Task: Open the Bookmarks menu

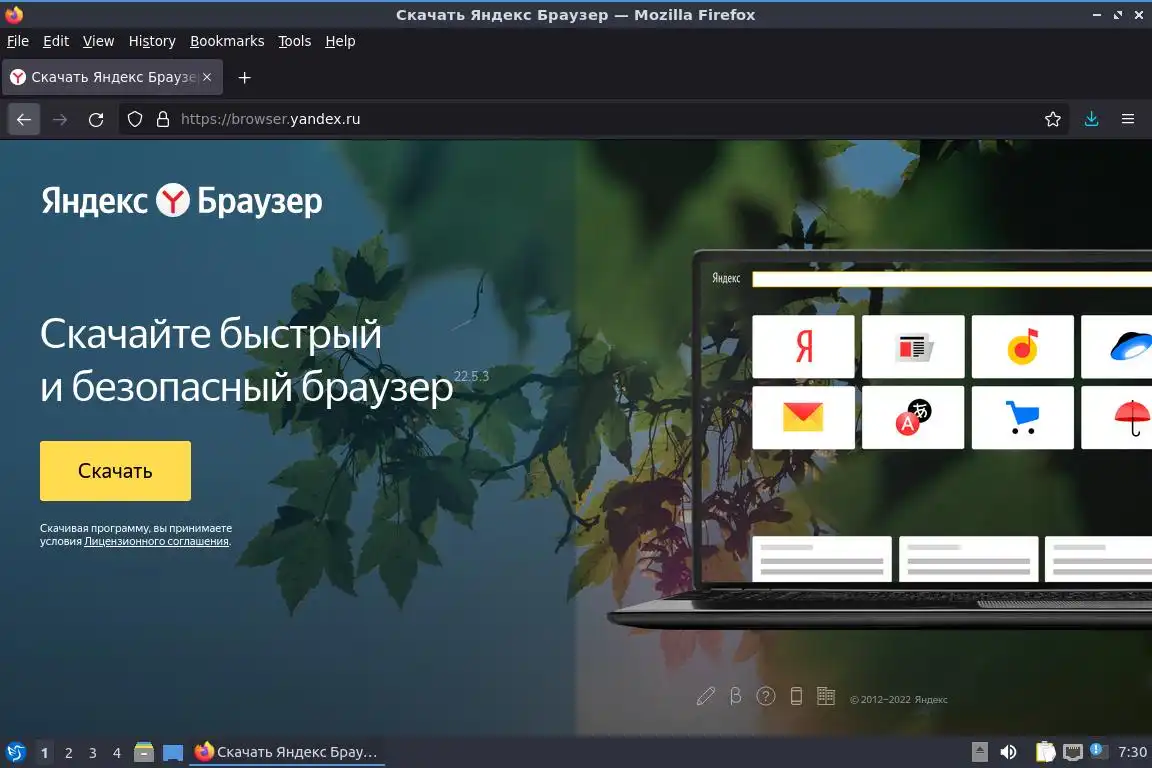Action: [x=227, y=41]
